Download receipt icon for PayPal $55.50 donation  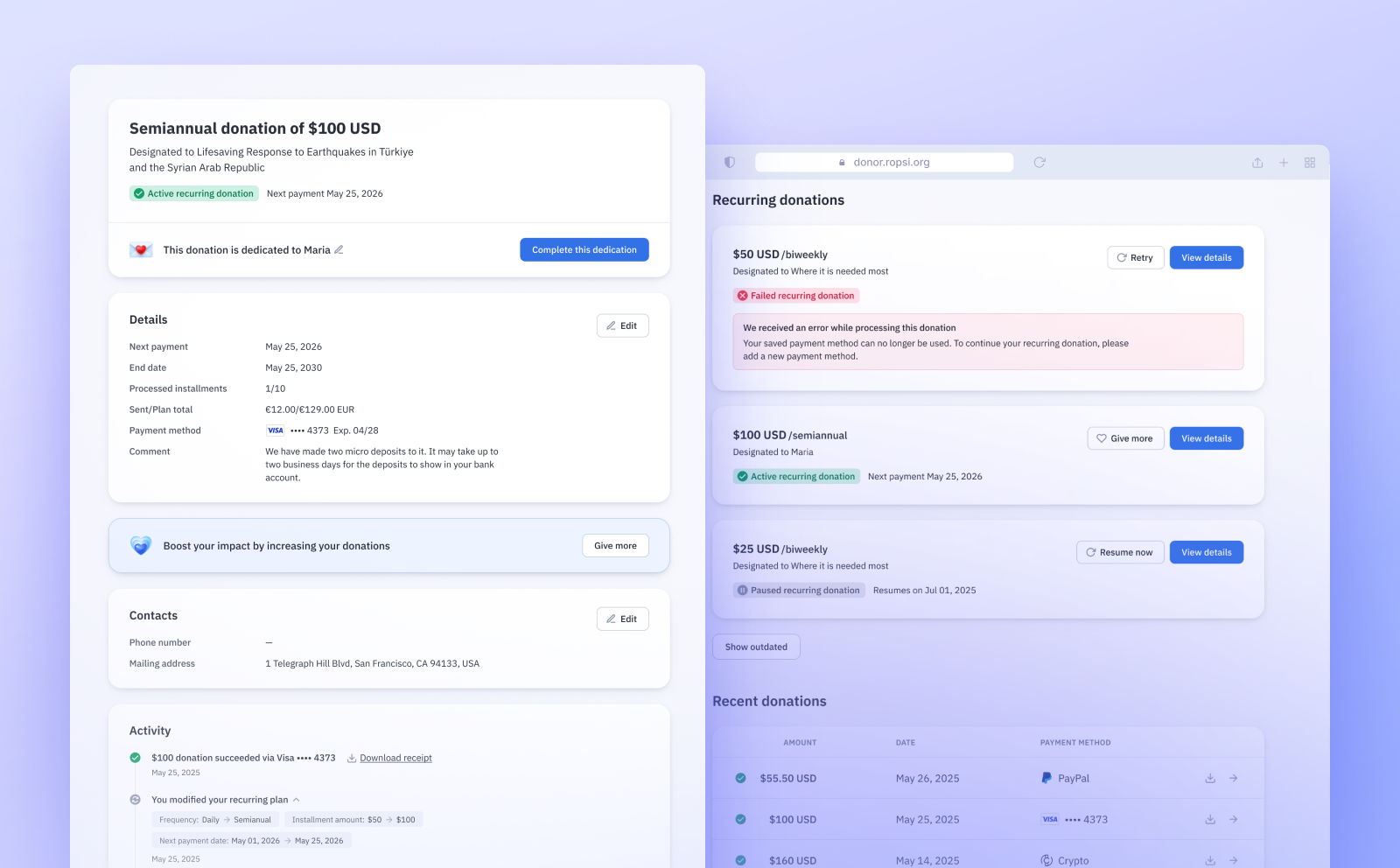pyautogui.click(x=1210, y=778)
